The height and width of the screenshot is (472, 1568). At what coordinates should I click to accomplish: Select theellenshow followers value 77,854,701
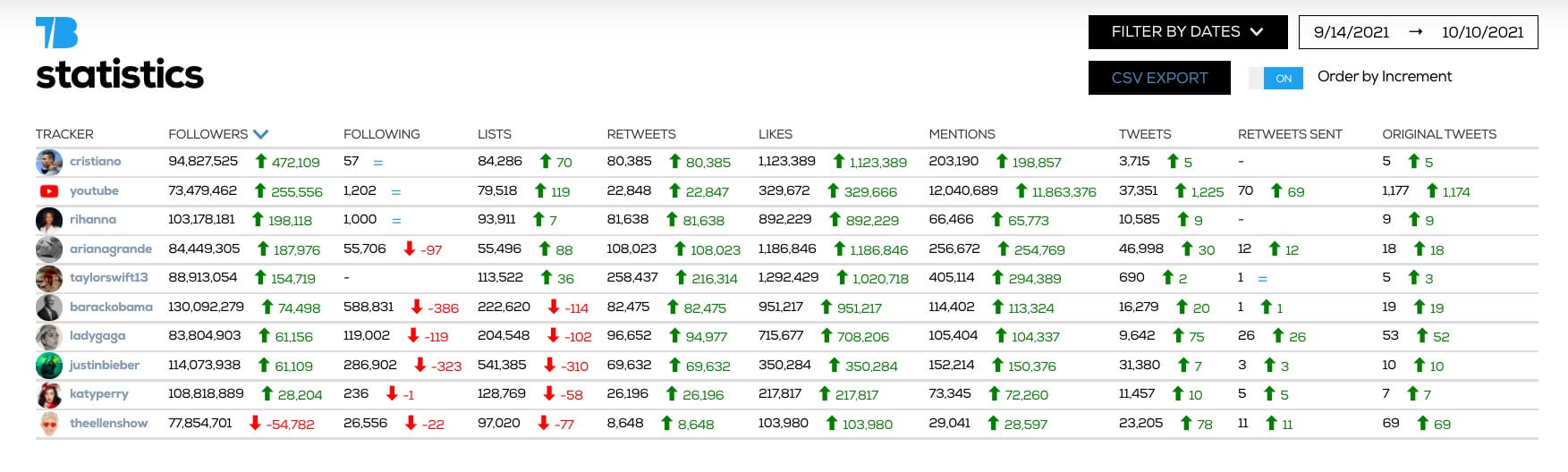click(199, 423)
